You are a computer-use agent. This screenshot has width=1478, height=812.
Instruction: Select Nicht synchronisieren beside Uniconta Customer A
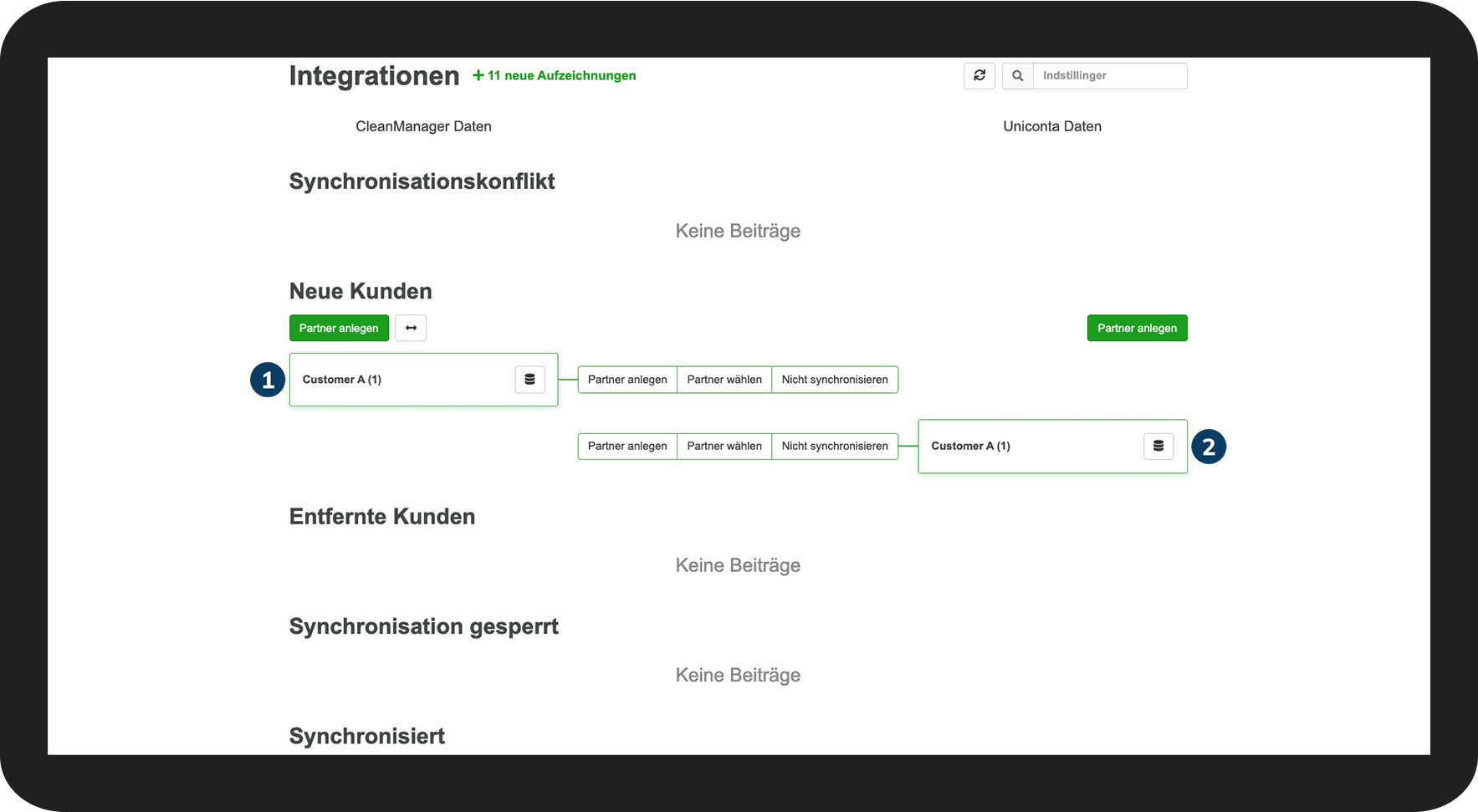[835, 446]
